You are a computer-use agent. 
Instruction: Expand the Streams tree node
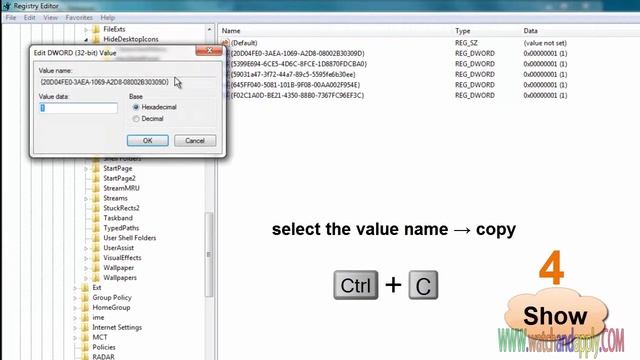pyautogui.click(x=86, y=198)
